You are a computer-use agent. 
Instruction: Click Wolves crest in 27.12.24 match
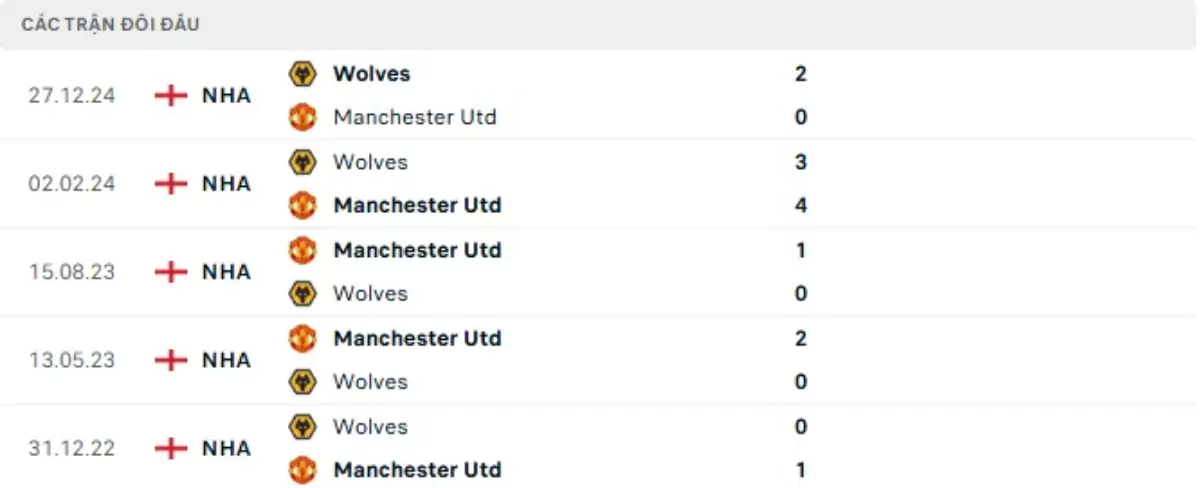click(302, 74)
